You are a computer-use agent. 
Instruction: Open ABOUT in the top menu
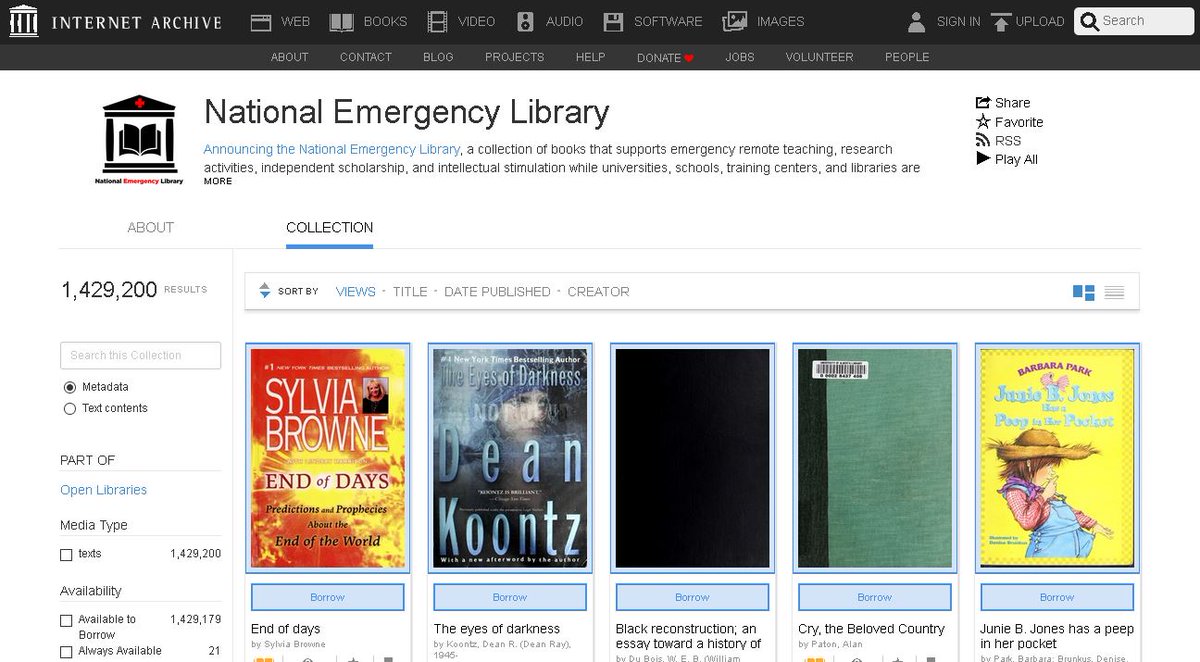[290, 57]
